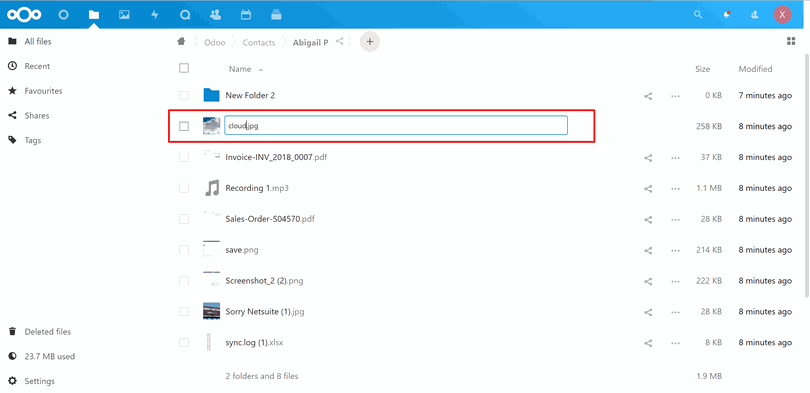810x393 pixels.
Task: Select New Folder 2 checkbox
Action: tap(184, 95)
